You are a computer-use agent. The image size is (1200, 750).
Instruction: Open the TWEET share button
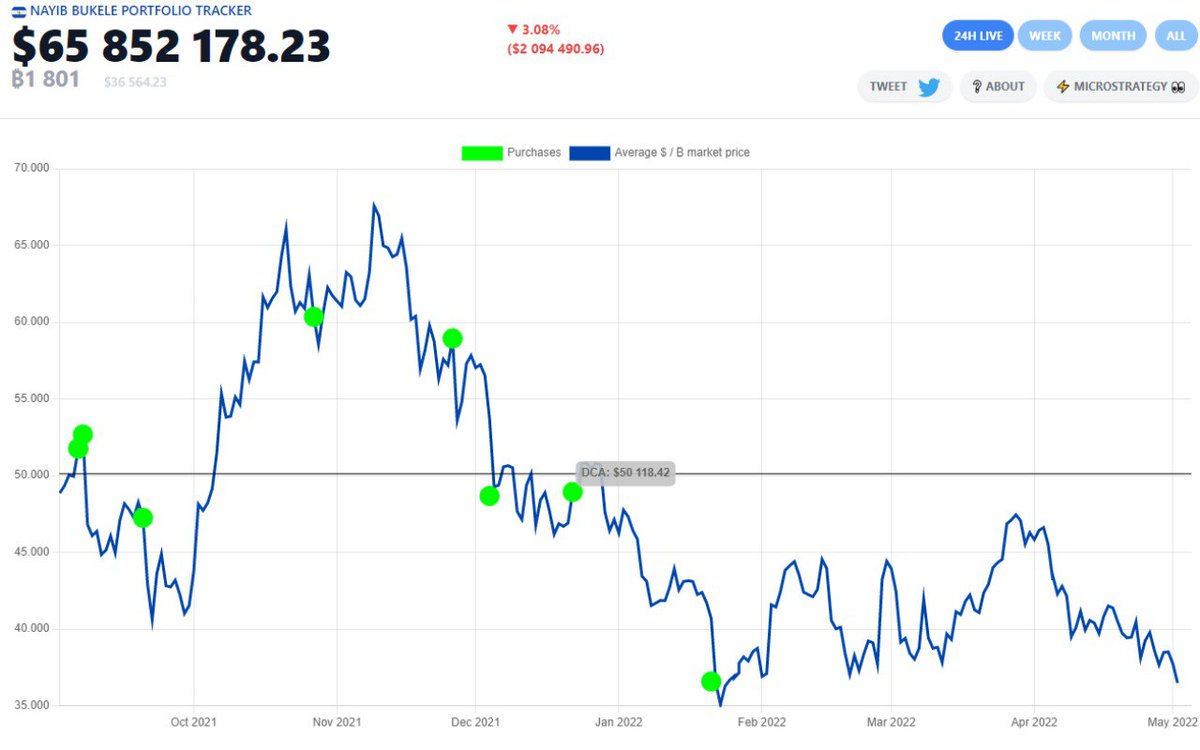point(905,87)
